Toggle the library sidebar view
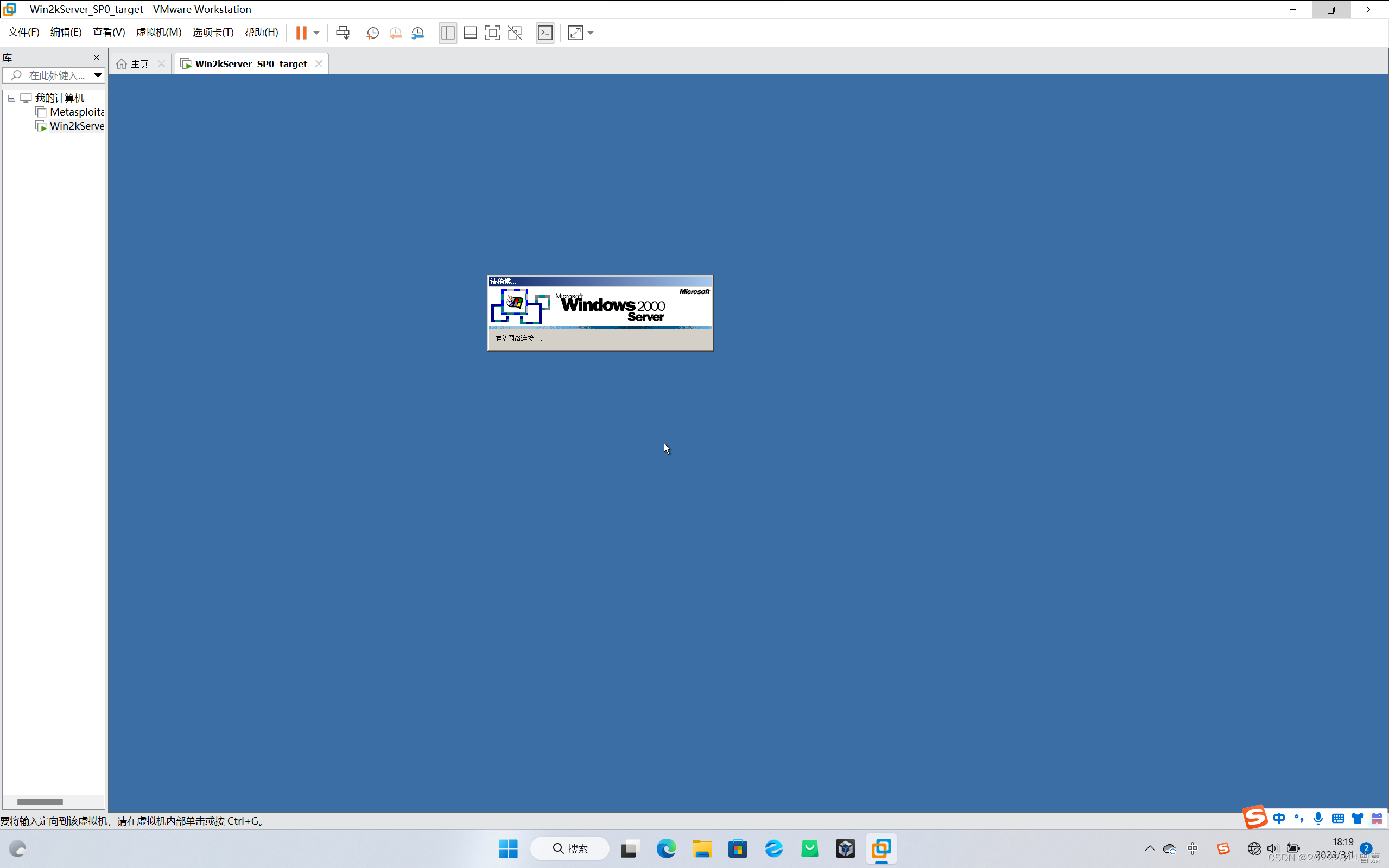The image size is (1389, 868). coord(448,33)
